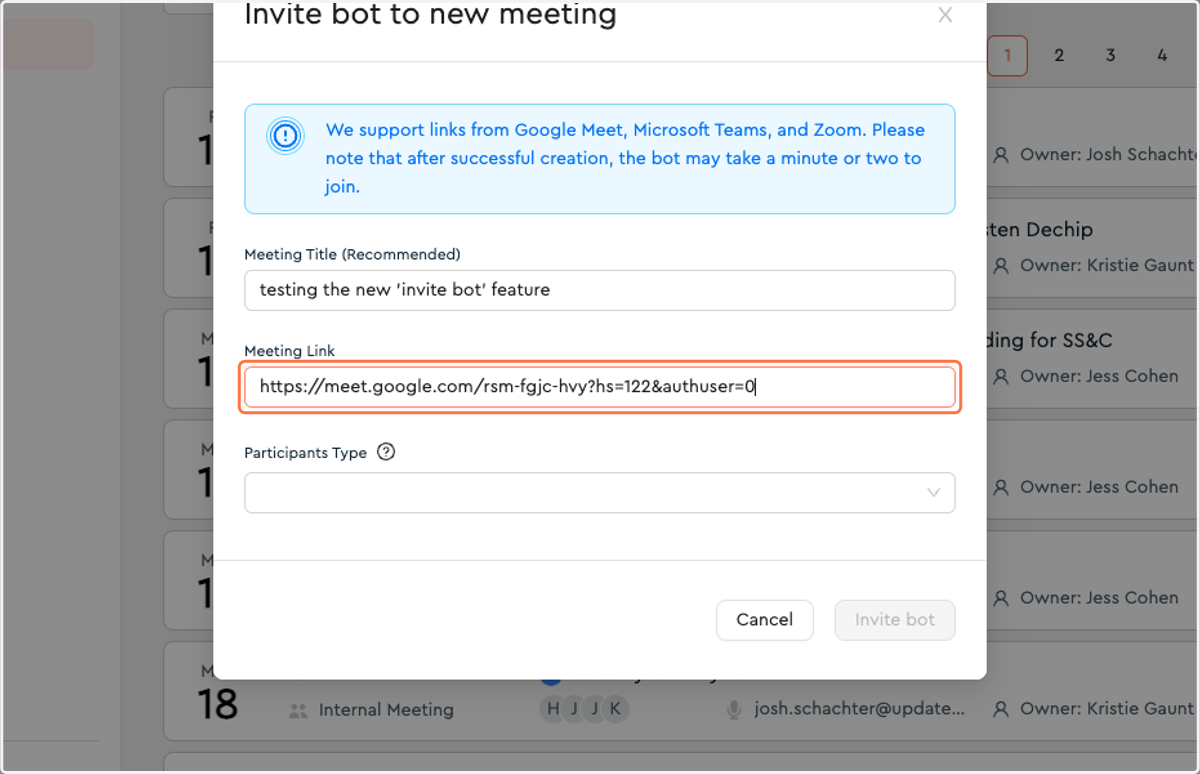Click the Cancel button
The width and height of the screenshot is (1200, 774).
coord(765,620)
